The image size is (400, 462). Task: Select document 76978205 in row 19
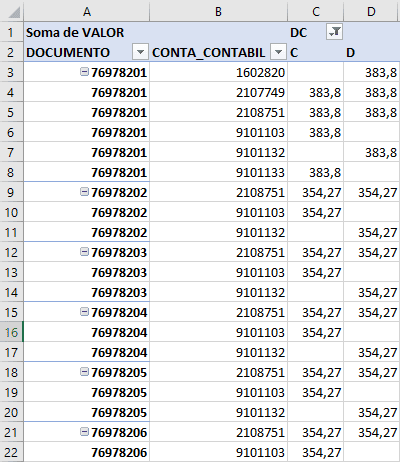[x=87, y=392]
